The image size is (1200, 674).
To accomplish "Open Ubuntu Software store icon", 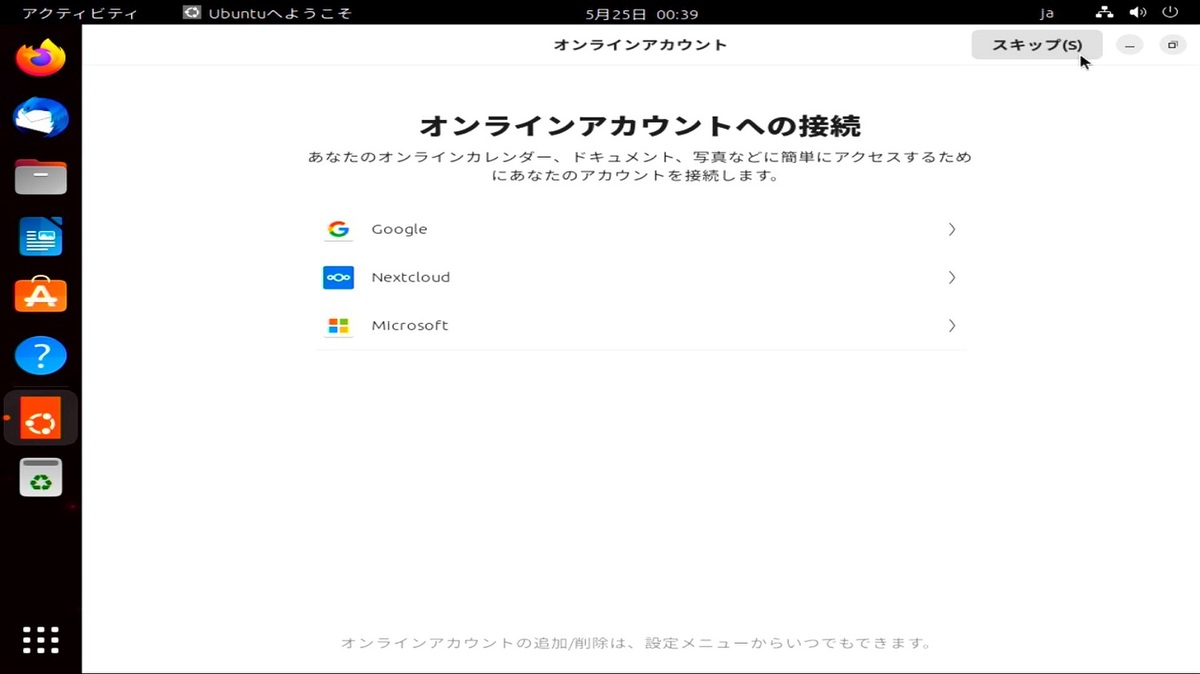I will pyautogui.click(x=41, y=296).
